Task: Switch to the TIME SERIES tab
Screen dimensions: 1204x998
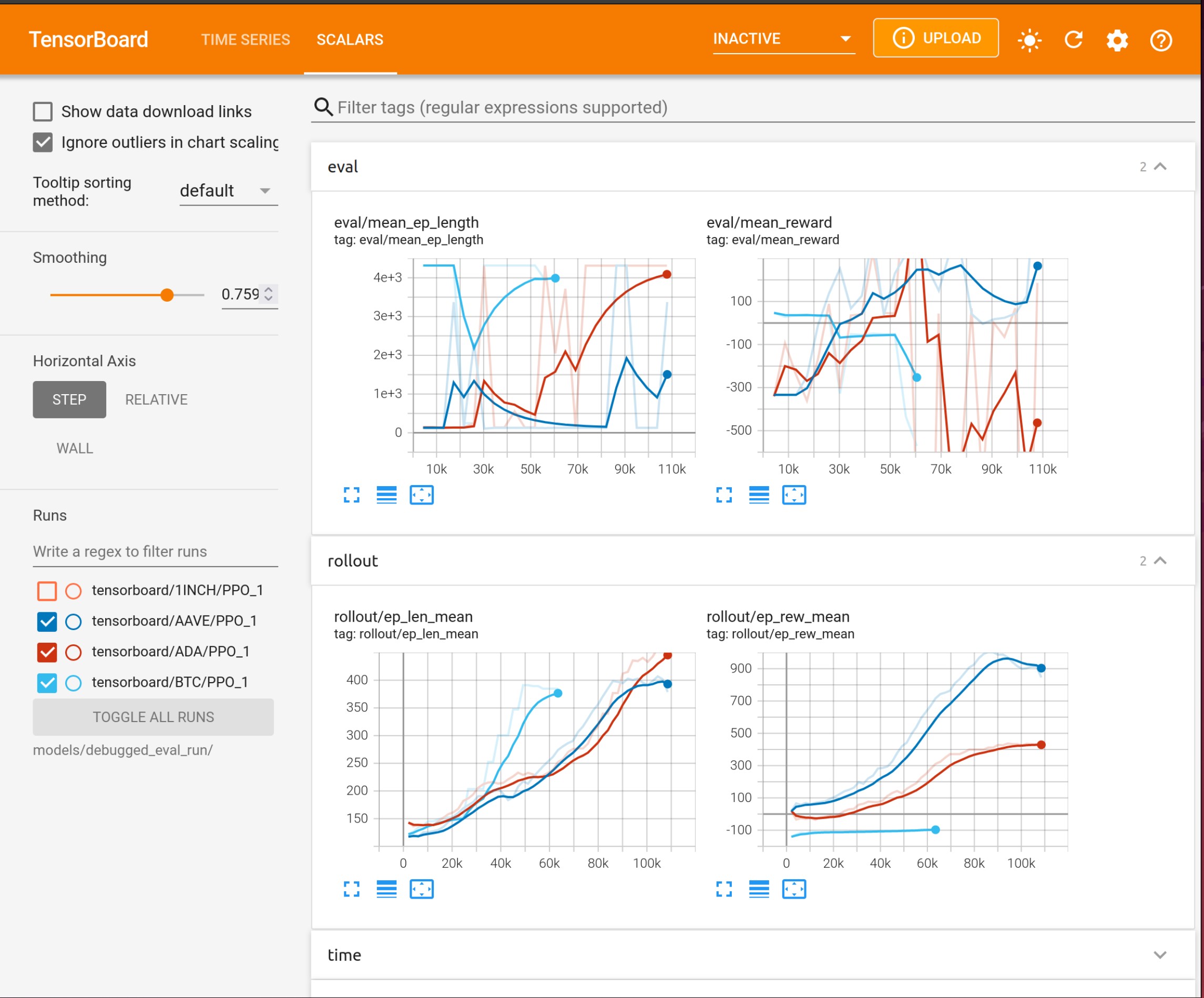Action: [x=246, y=39]
